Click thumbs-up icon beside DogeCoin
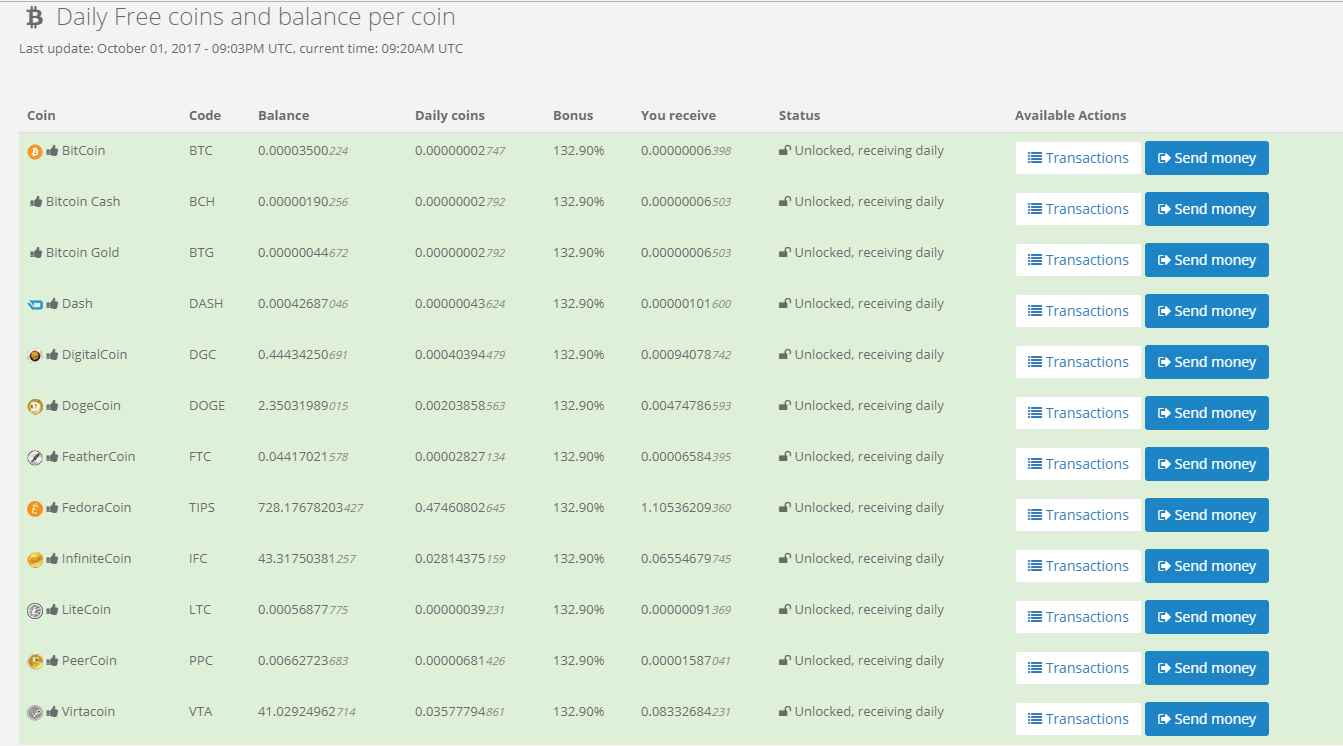Screen dimensions: 1343x746 (52, 406)
